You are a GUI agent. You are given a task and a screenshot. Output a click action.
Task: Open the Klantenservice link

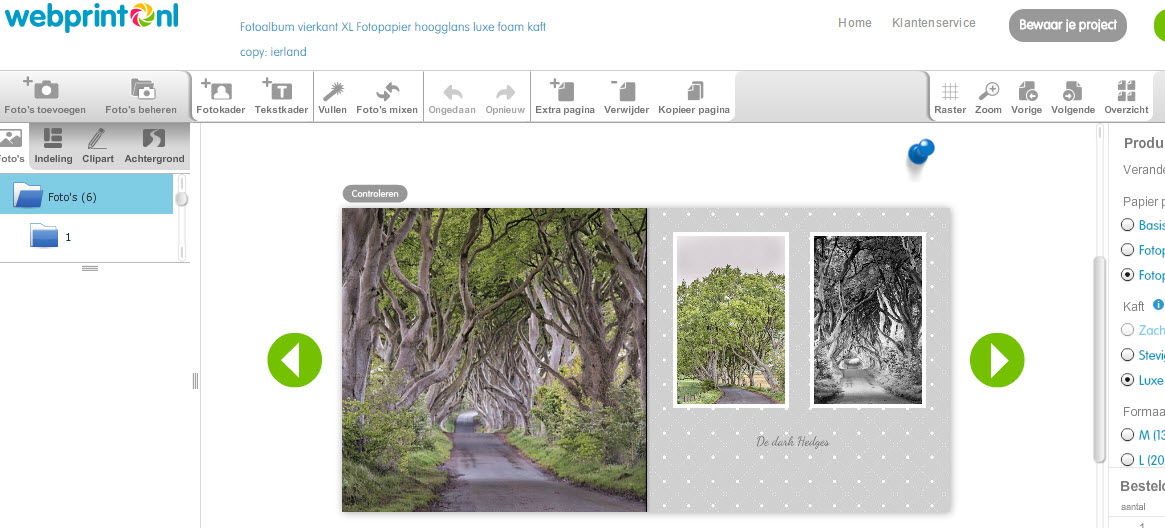coord(933,23)
